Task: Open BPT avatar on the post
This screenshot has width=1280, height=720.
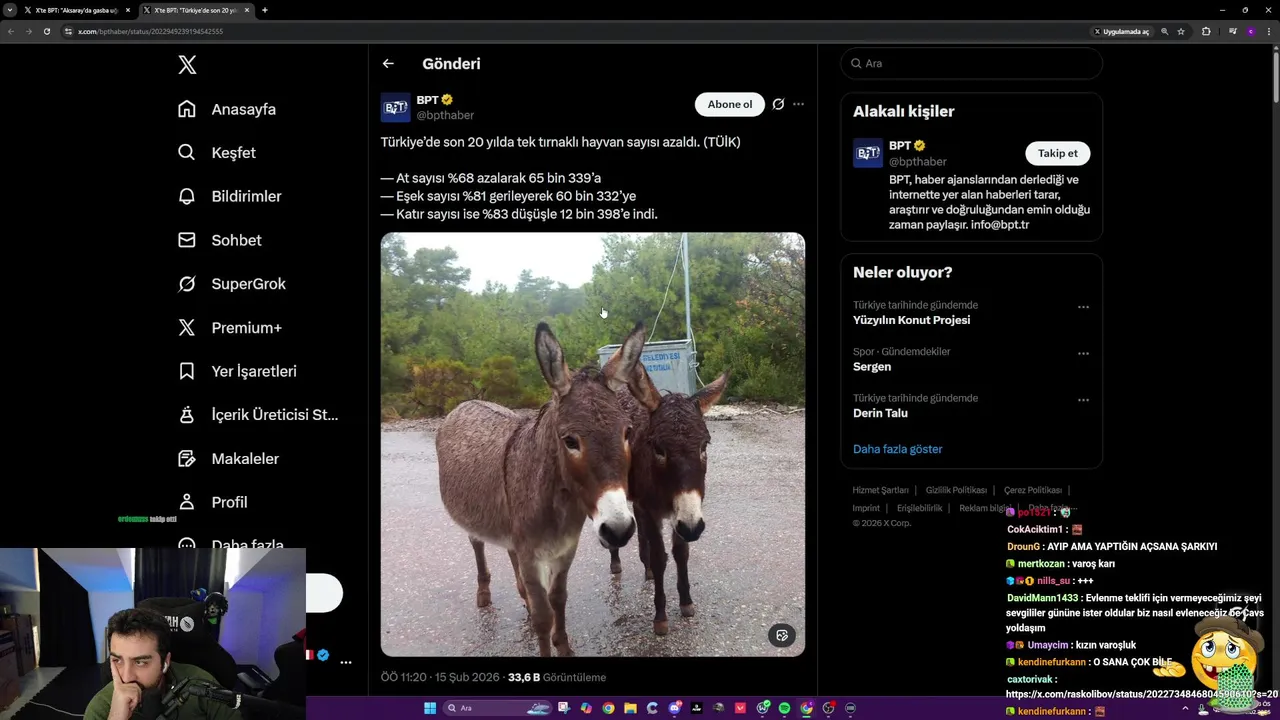Action: 396,107
